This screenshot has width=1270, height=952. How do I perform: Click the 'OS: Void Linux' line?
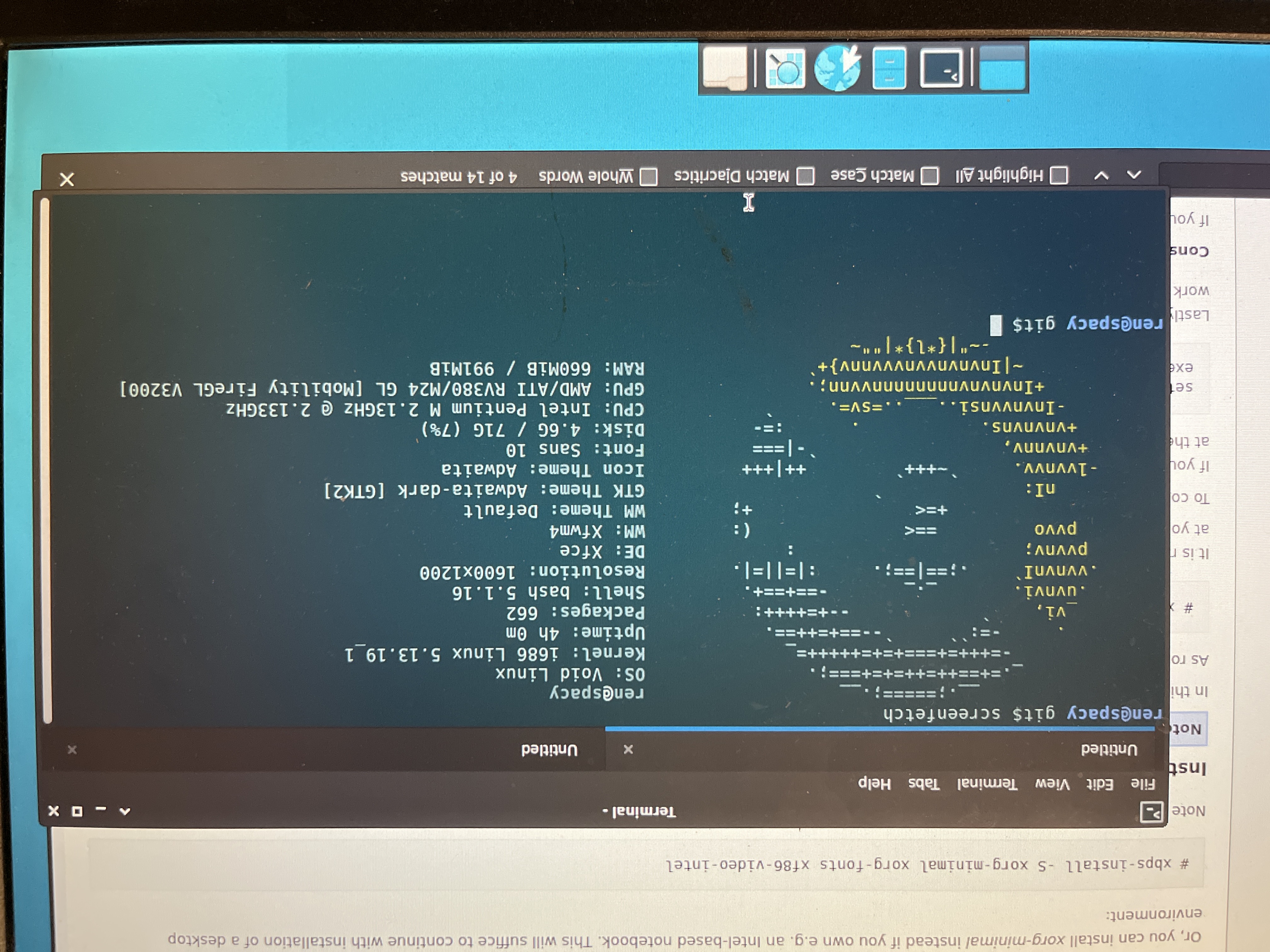click(x=570, y=673)
